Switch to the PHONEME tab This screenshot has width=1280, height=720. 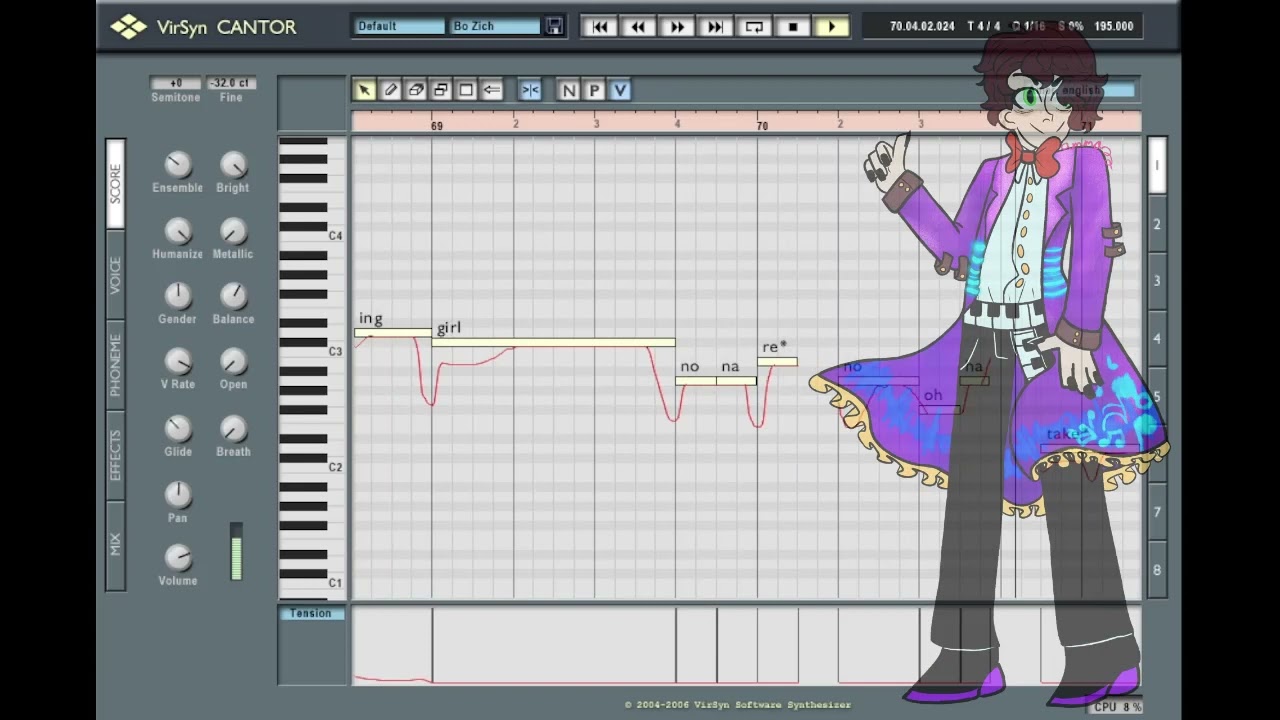pos(116,365)
